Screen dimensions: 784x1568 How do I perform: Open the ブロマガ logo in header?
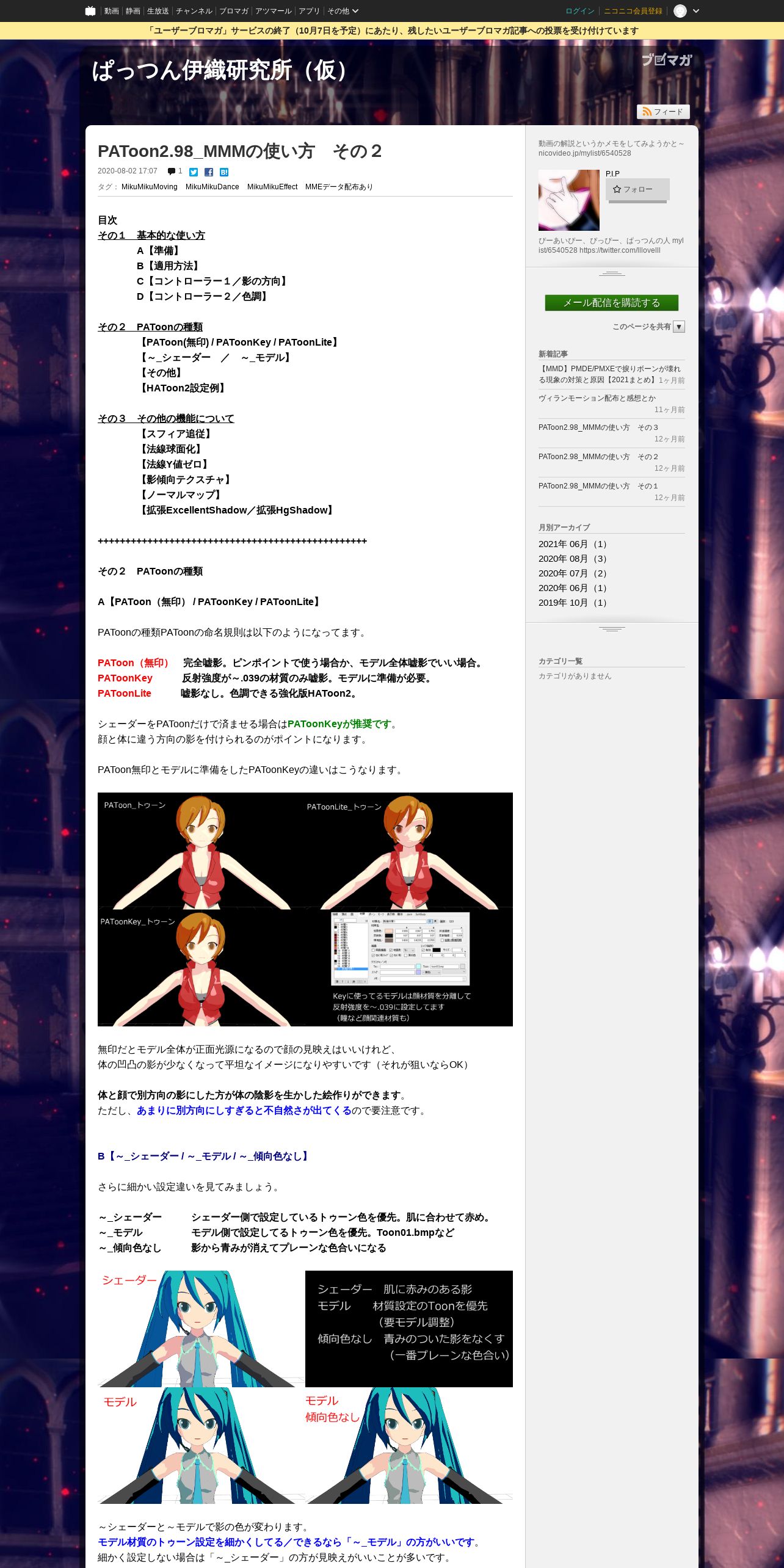click(666, 60)
